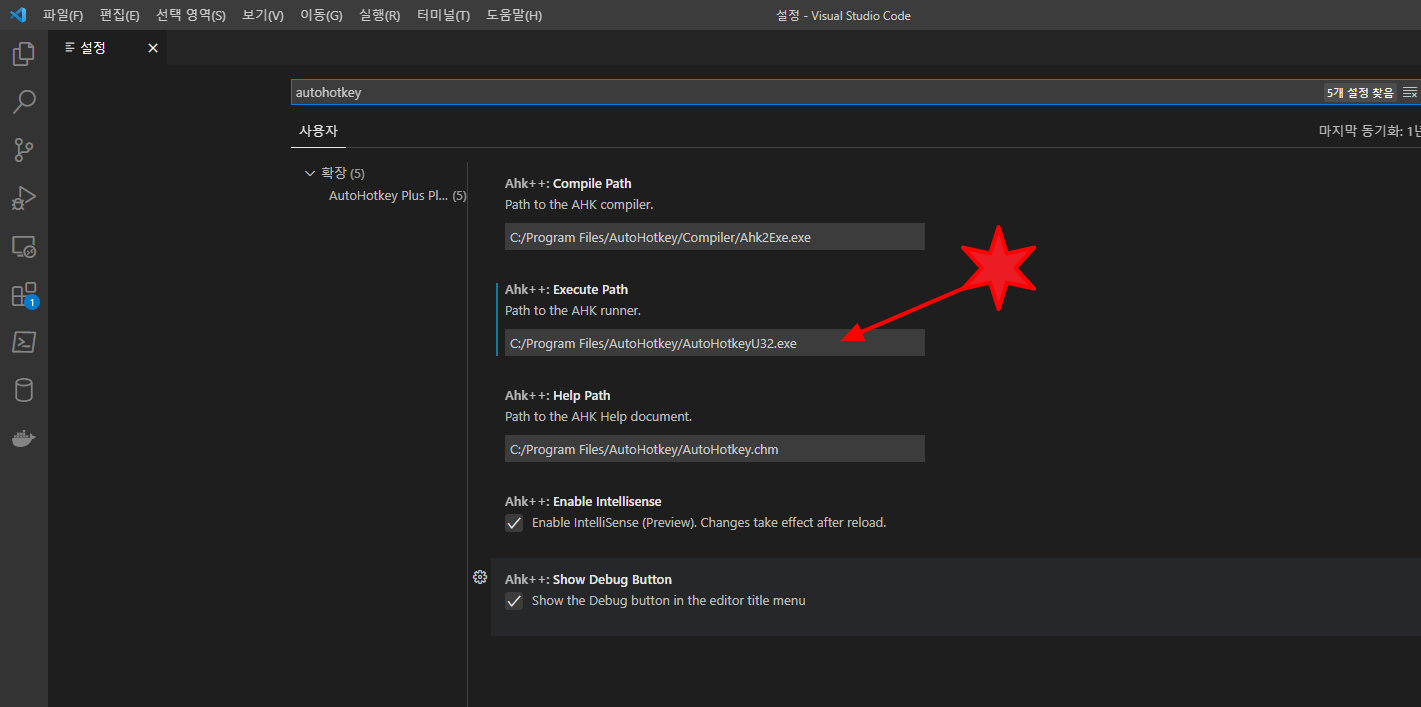Toggle Show Debug Button checkbox
This screenshot has height=707, width=1421.
point(514,601)
